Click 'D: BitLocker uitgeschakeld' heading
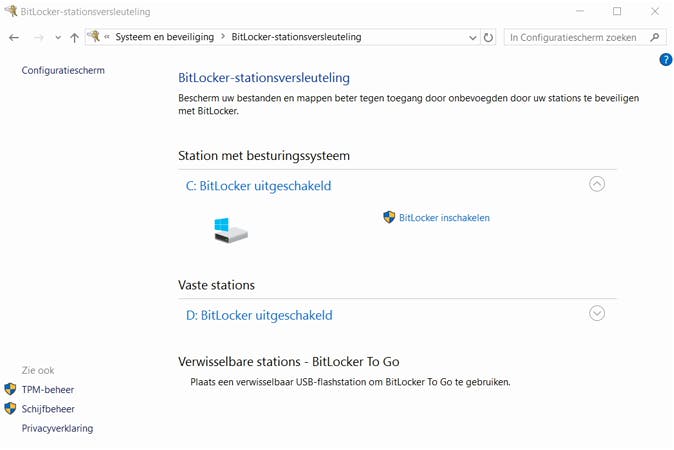674x450 pixels. 259,315
